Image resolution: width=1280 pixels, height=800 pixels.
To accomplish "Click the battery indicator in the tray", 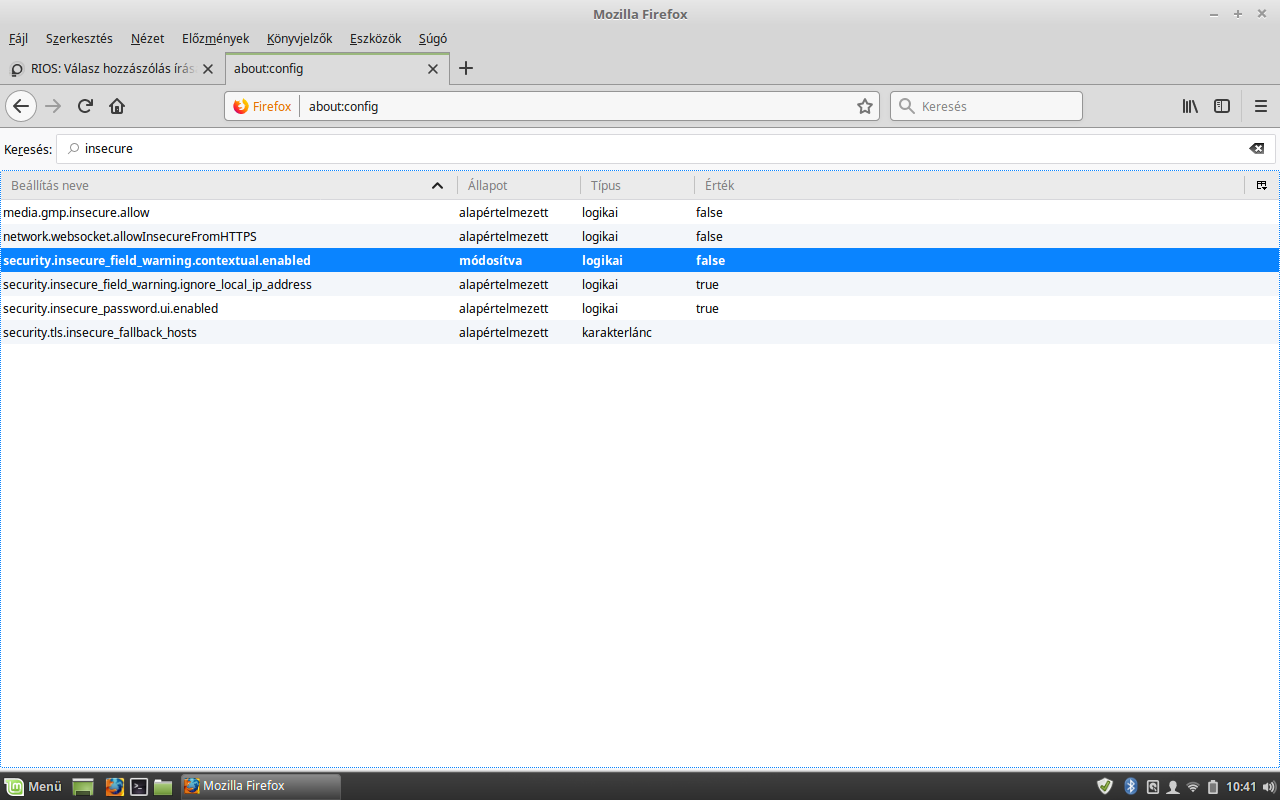I will (1213, 786).
